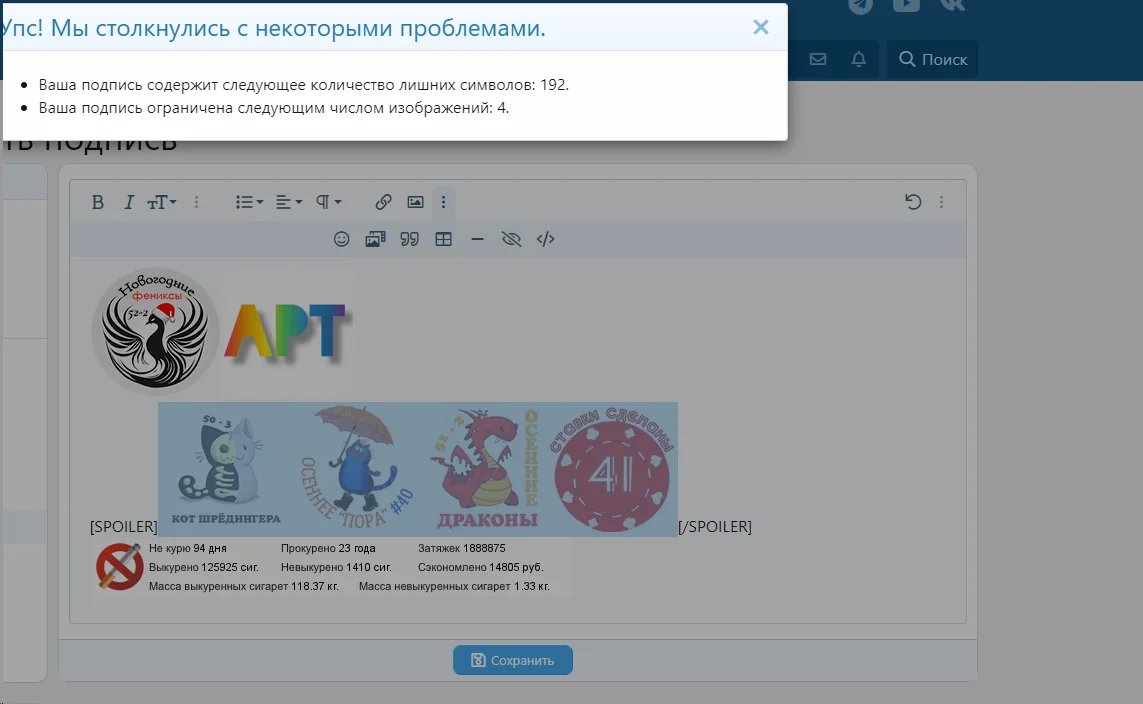Insert a table into the signature
Viewport: 1143px width, 704px height.
point(443,239)
